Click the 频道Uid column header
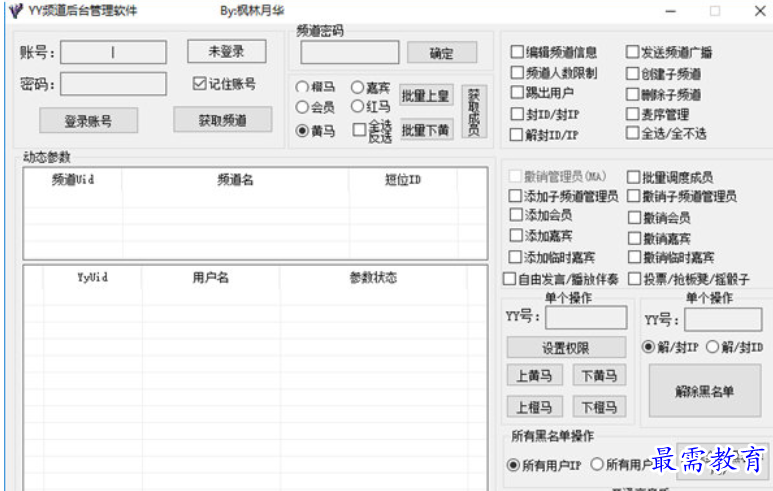This screenshot has width=773, height=491. point(73,179)
